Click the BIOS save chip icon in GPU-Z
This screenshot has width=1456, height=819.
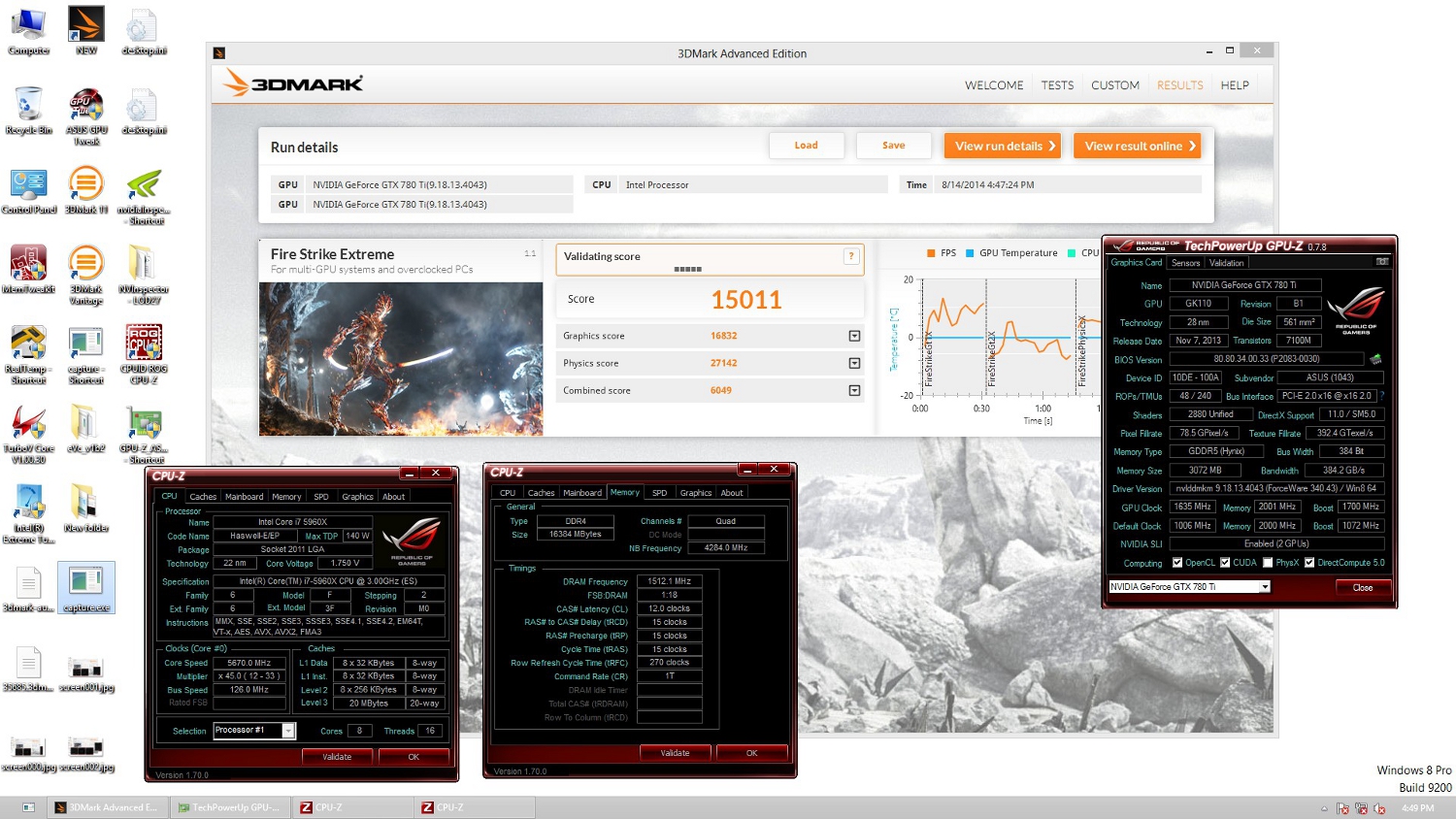tap(1375, 359)
